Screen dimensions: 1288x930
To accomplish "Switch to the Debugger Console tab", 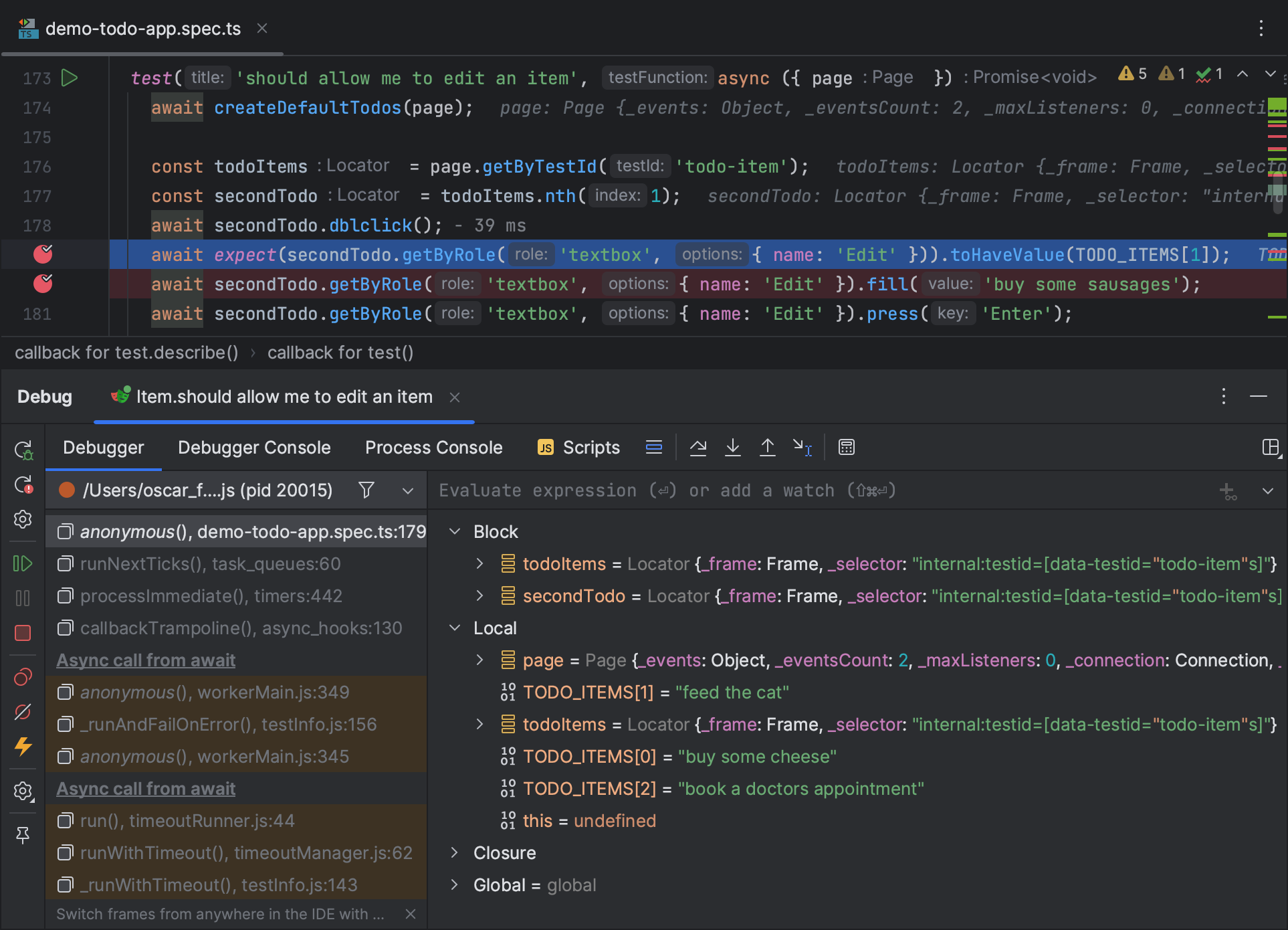I will pyautogui.click(x=254, y=448).
